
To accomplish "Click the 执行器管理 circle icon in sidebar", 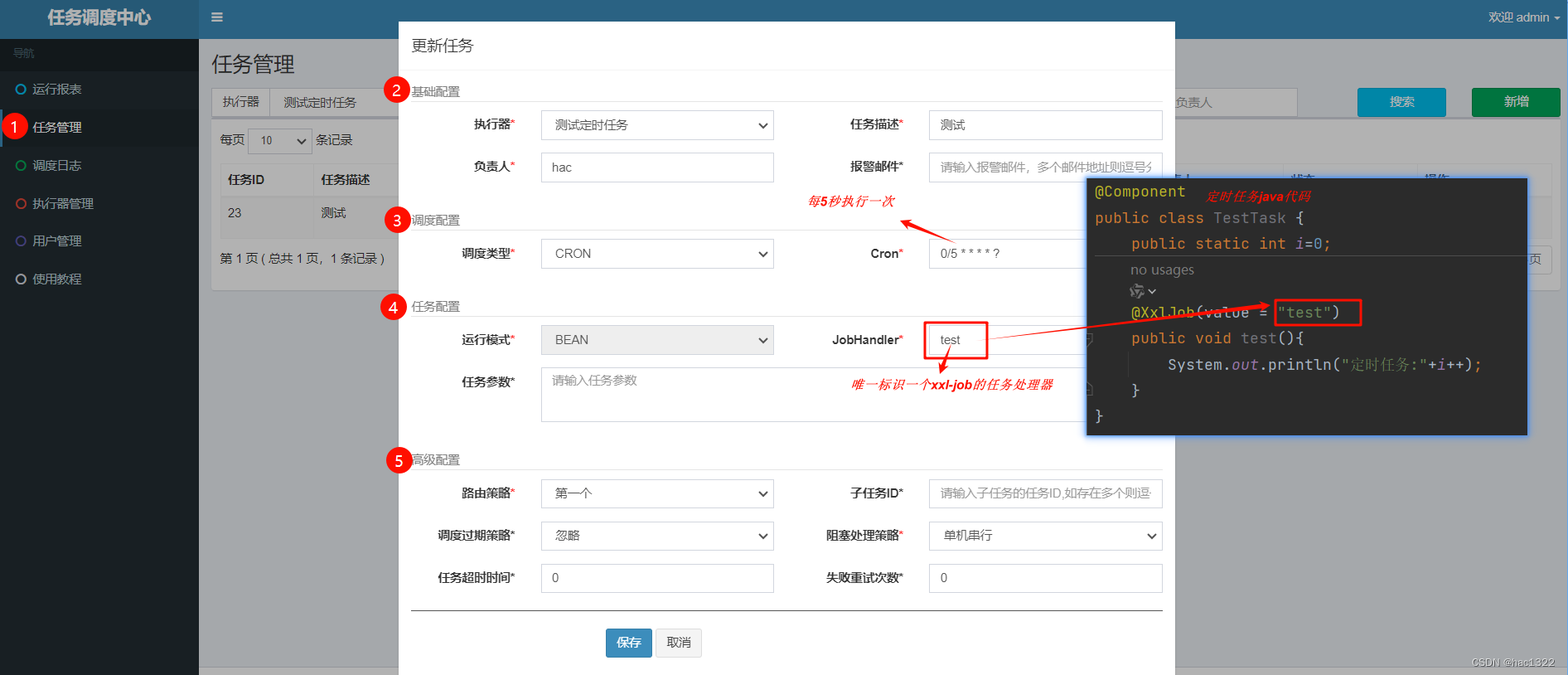I will click(21, 204).
